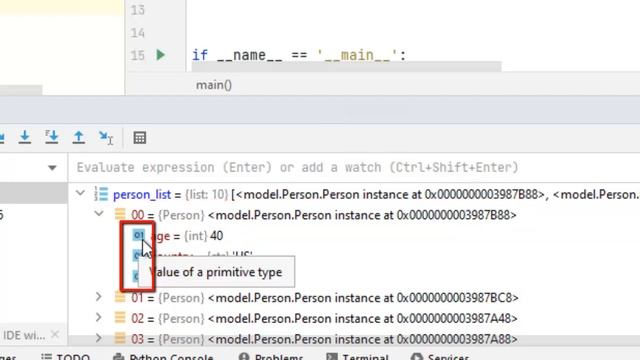The image size is (640, 360).
Task: Click the 02 Person object icon
Action: pos(120,318)
